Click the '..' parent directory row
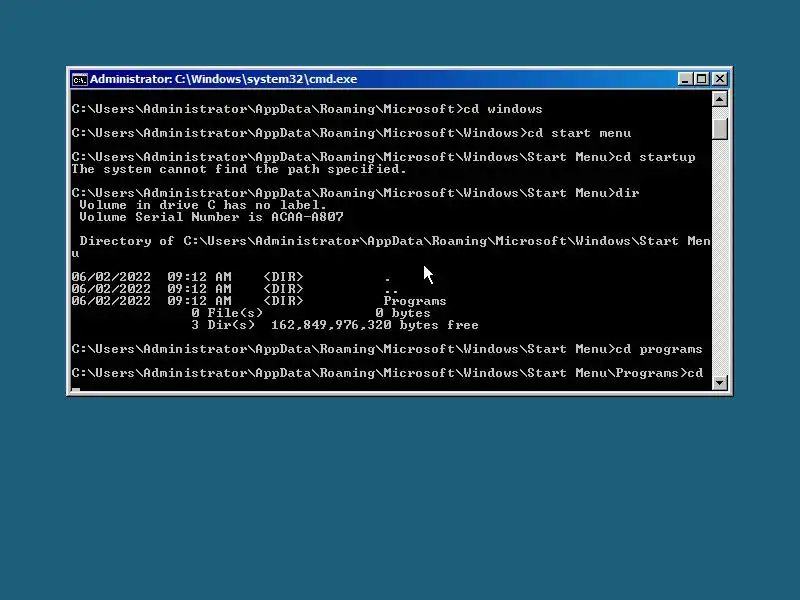The width and height of the screenshot is (800, 600). [235, 289]
